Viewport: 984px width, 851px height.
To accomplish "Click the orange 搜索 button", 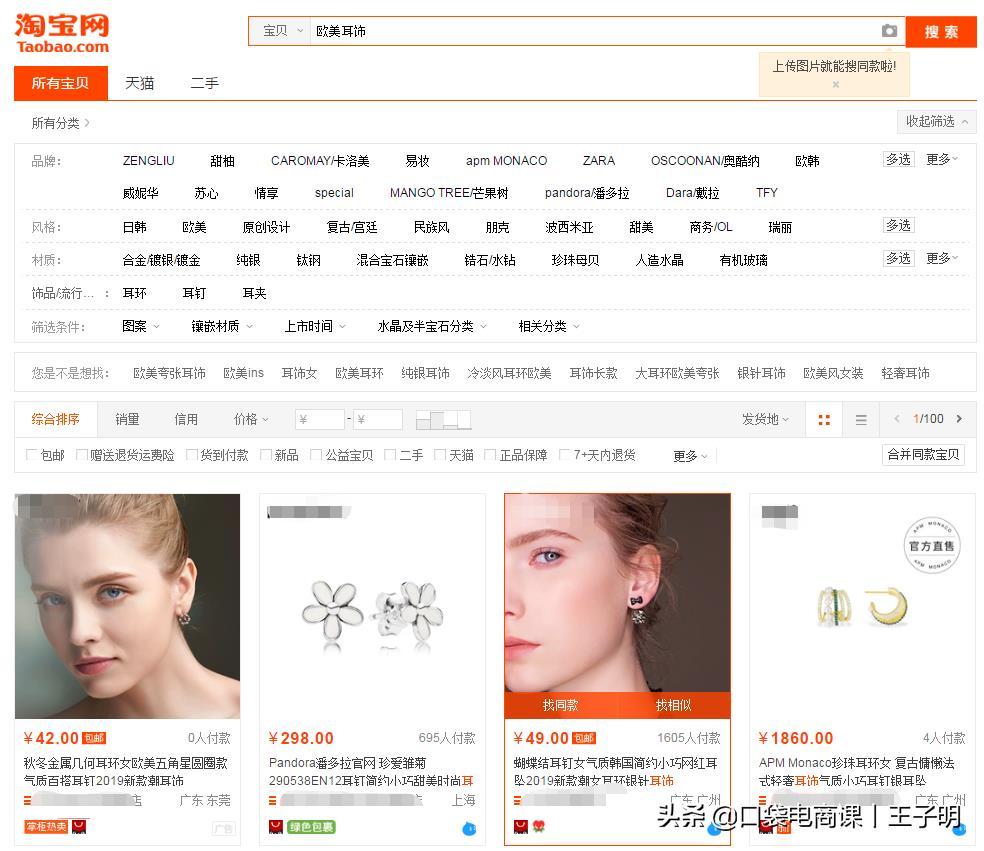I will (941, 31).
